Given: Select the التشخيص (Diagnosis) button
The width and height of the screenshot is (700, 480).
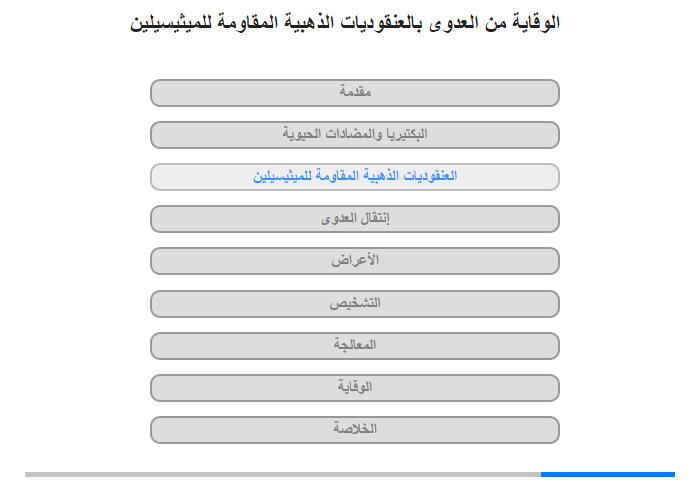Looking at the screenshot, I should click(x=354, y=304).
